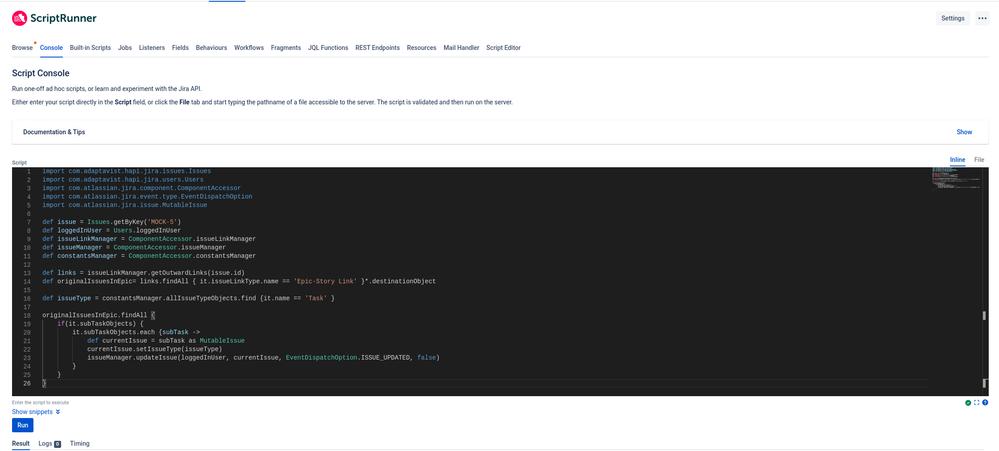Click code line 2 importing Users

pyautogui.click(x=123, y=180)
